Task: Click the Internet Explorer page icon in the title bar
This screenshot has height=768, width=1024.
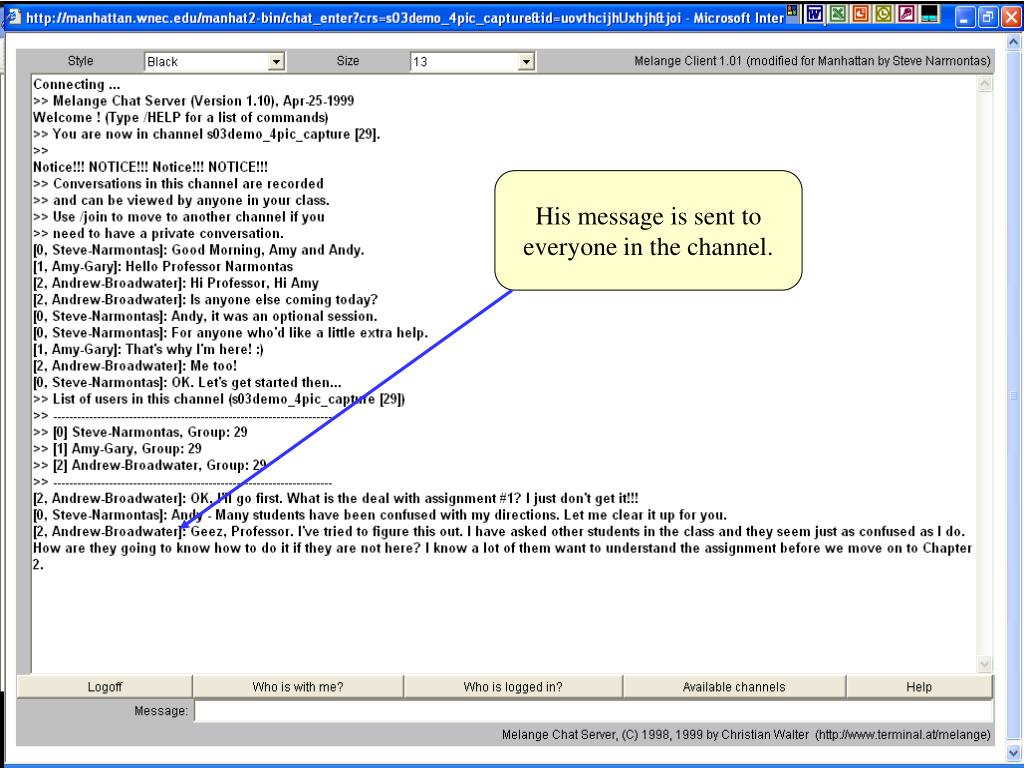Action: point(12,16)
